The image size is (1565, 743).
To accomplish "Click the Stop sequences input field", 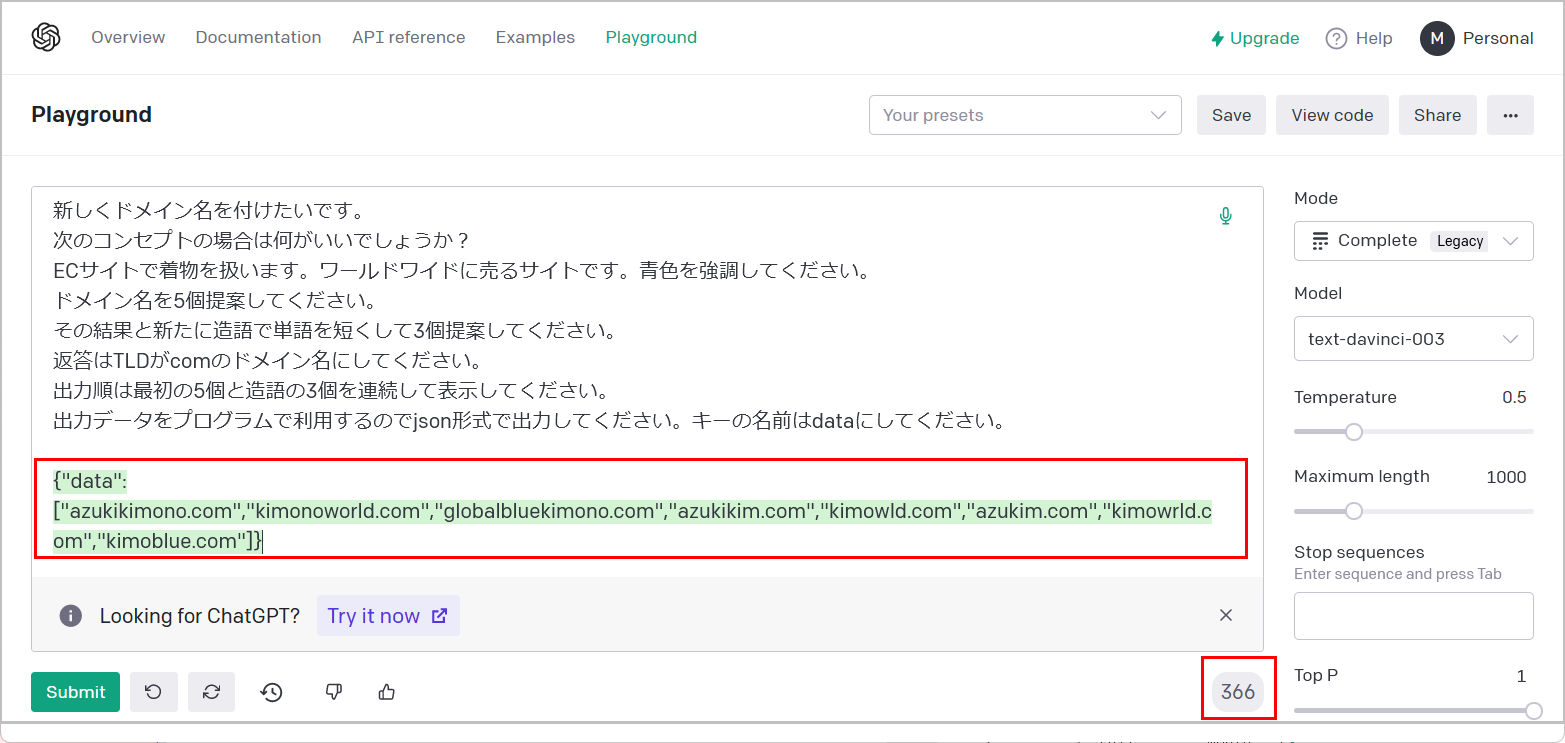I will pyautogui.click(x=1413, y=616).
